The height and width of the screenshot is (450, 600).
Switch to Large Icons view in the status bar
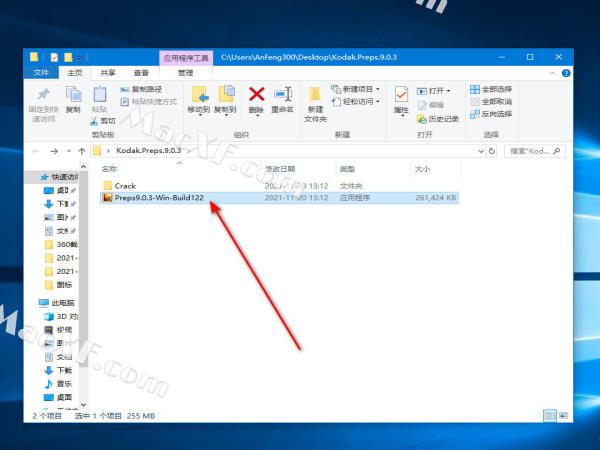(x=563, y=415)
